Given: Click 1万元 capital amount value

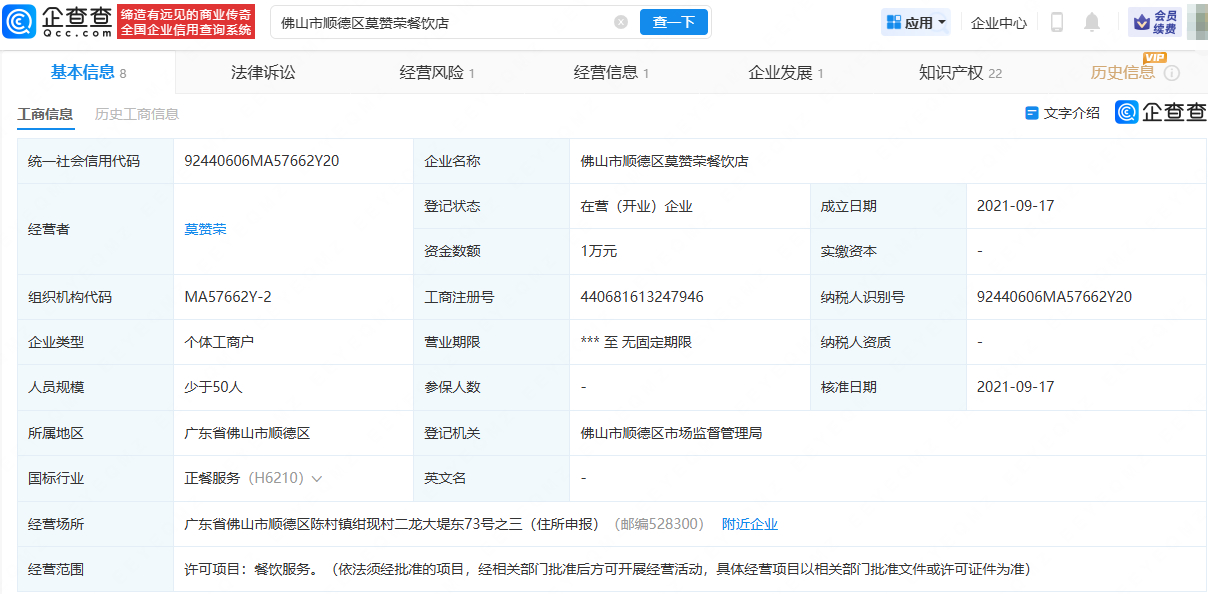Looking at the screenshot, I should 598,252.
